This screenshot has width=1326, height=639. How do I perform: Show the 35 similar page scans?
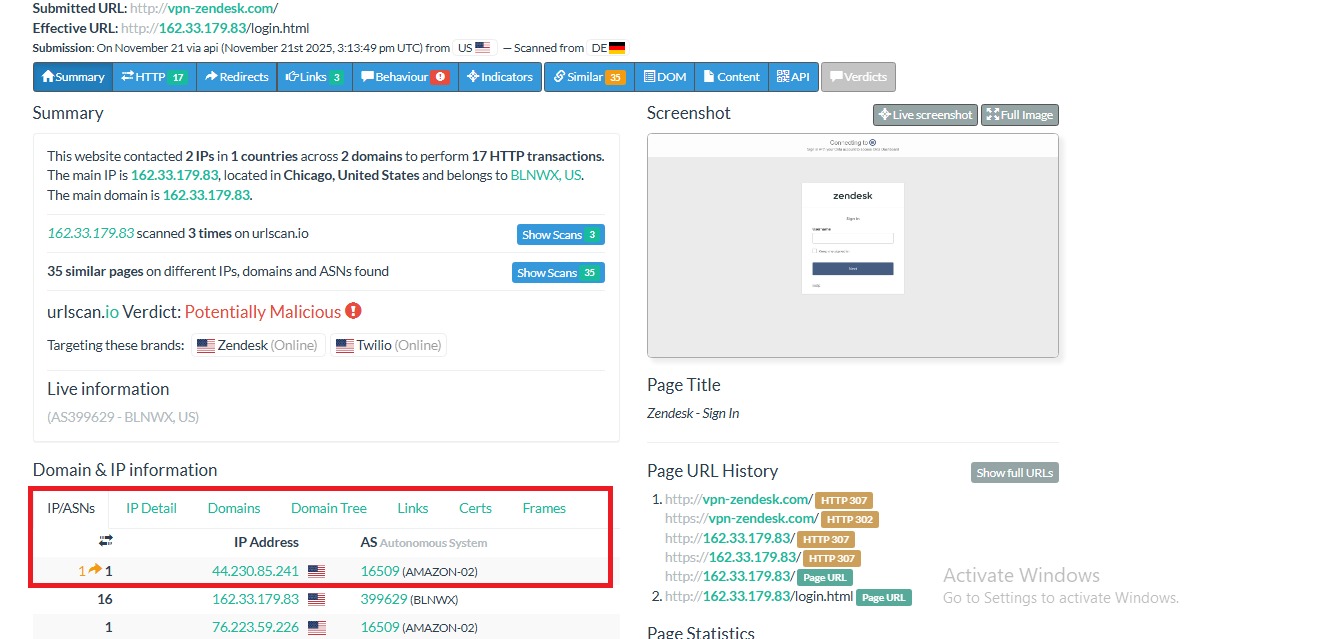click(558, 273)
